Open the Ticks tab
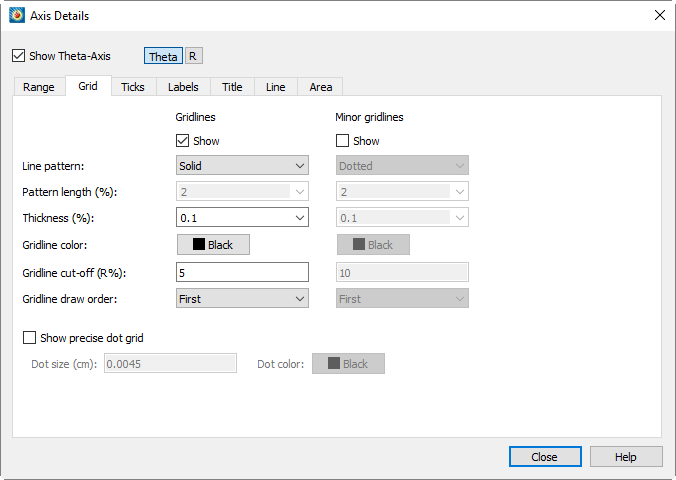 tap(133, 87)
